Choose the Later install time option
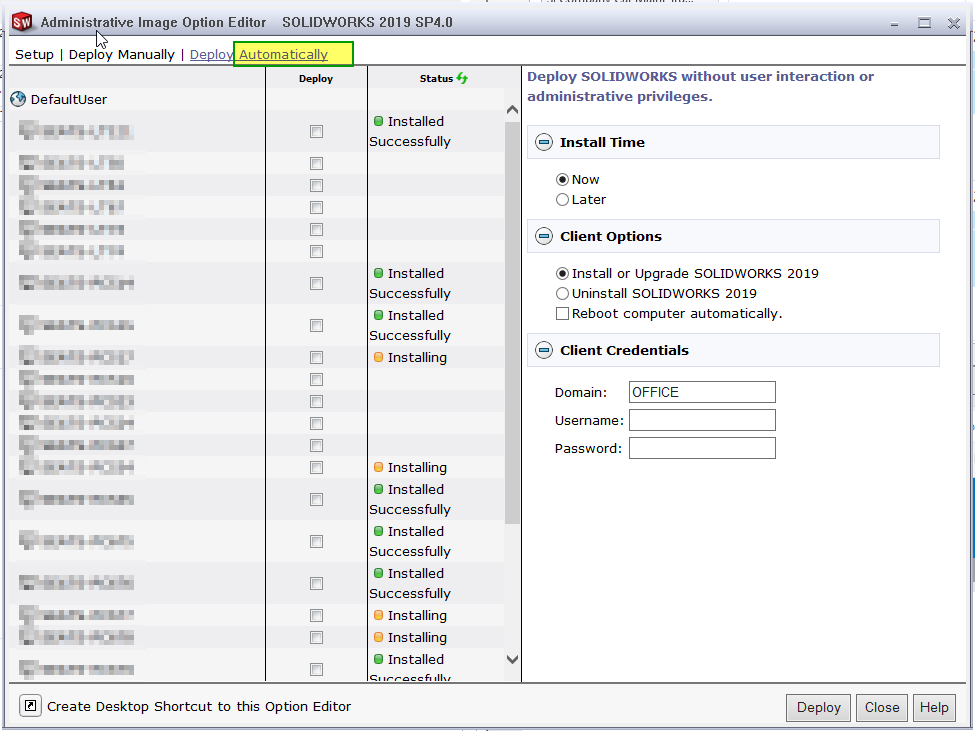 562,200
